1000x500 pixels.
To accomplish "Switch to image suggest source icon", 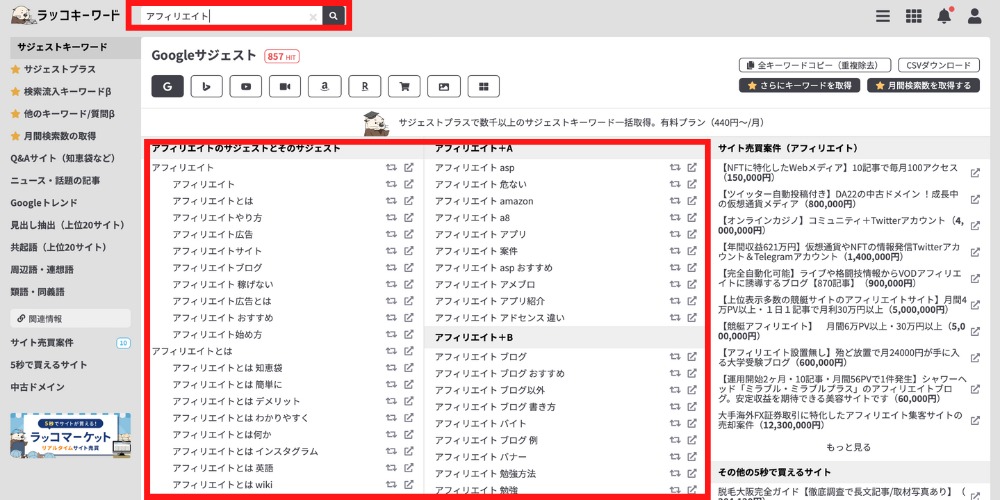I will [443, 87].
